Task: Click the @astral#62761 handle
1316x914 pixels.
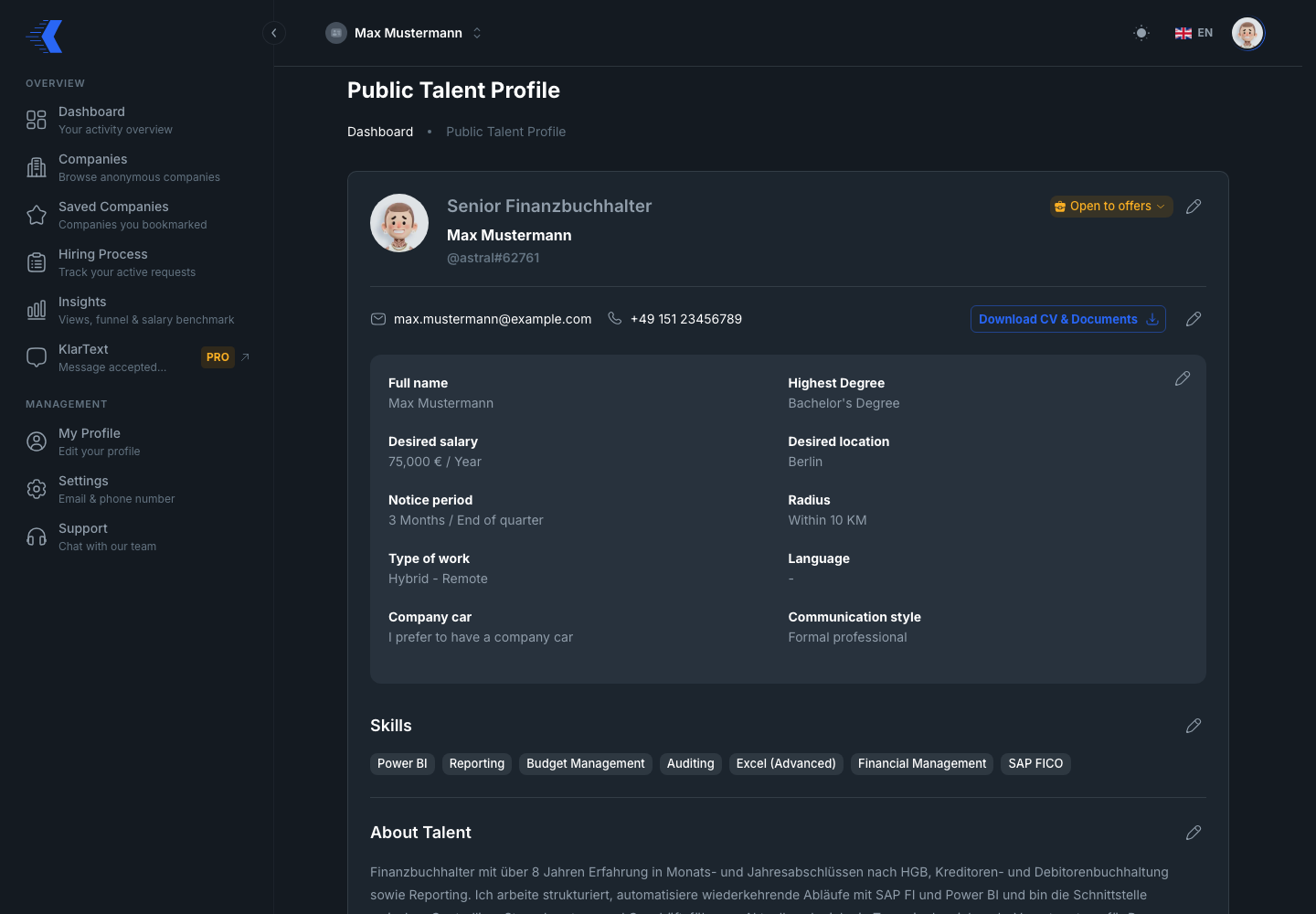Action: pyautogui.click(x=493, y=258)
